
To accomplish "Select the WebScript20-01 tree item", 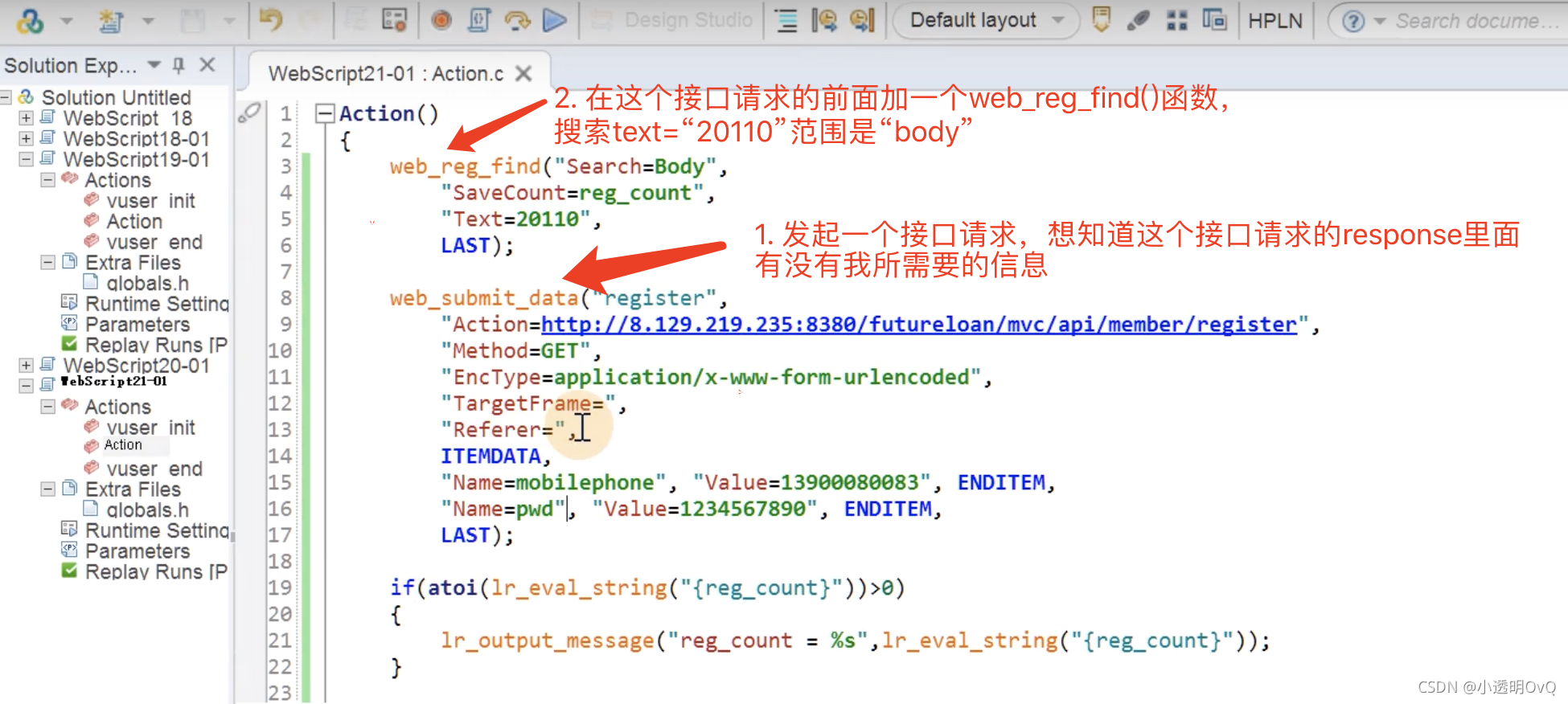I will coord(137,366).
